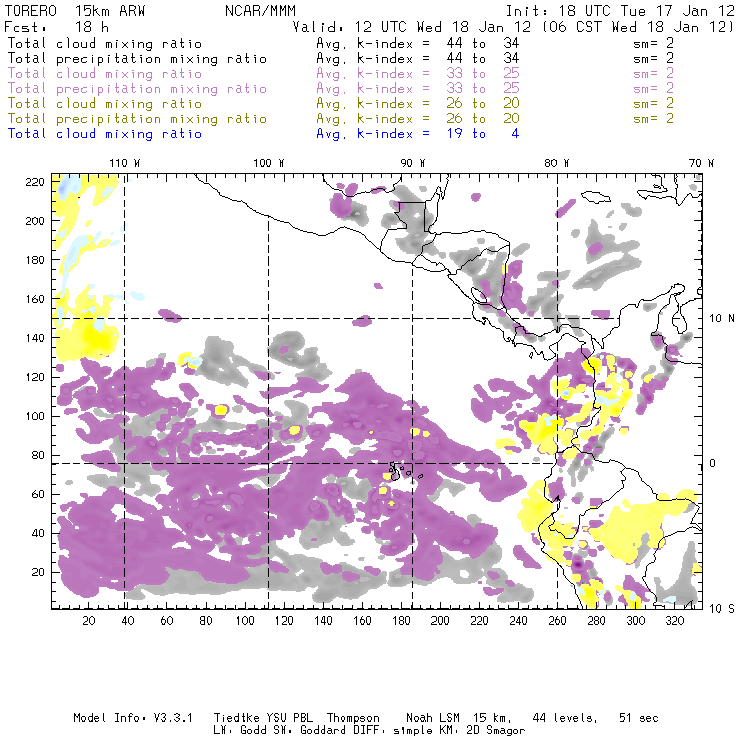This screenshot has width=740, height=740.
Task: Click the "10 S" latitude label
Action: pos(722,609)
